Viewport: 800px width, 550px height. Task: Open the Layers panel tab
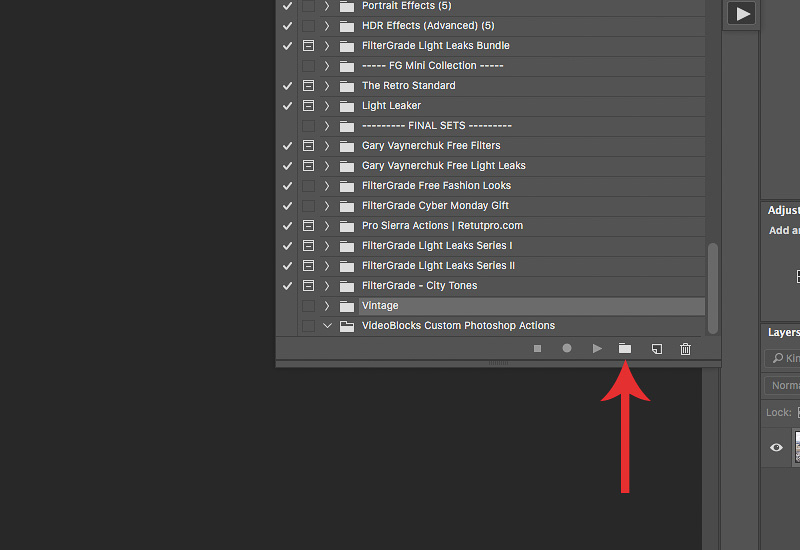784,332
